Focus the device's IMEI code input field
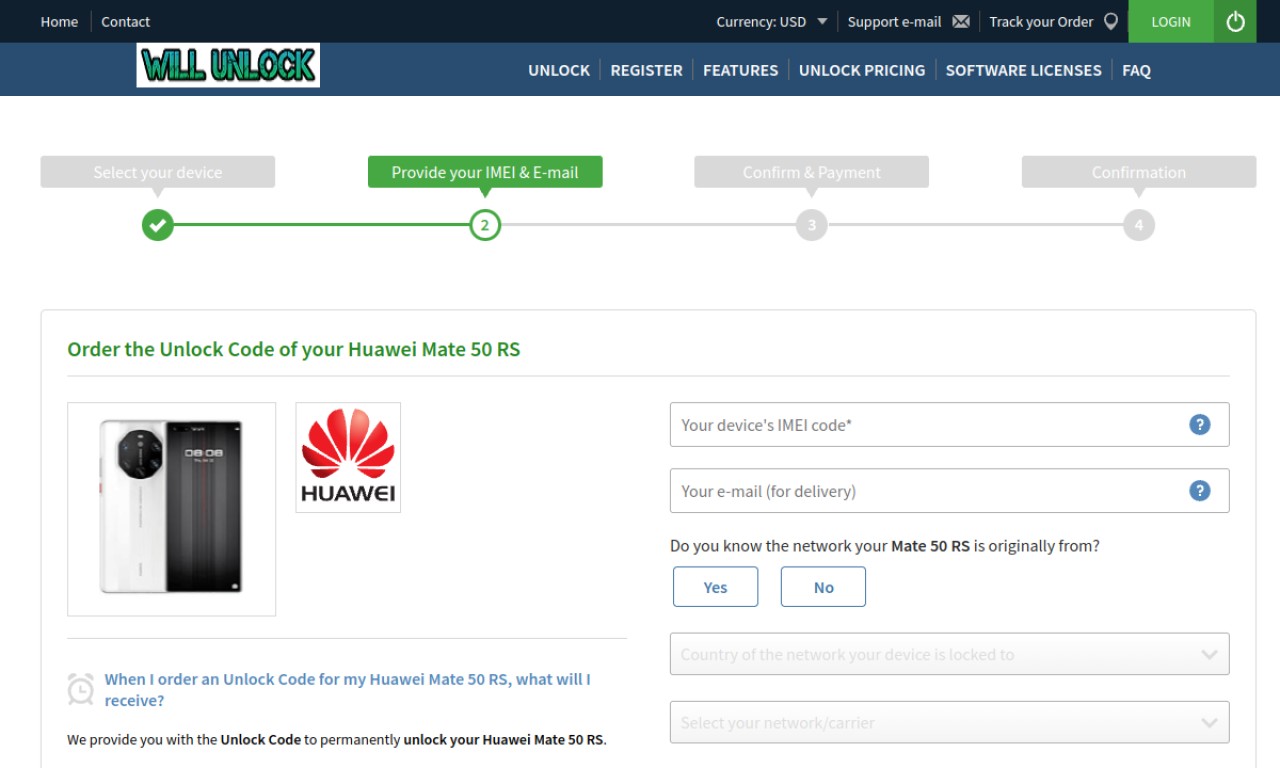Screen dimensions: 1280x768 949,424
